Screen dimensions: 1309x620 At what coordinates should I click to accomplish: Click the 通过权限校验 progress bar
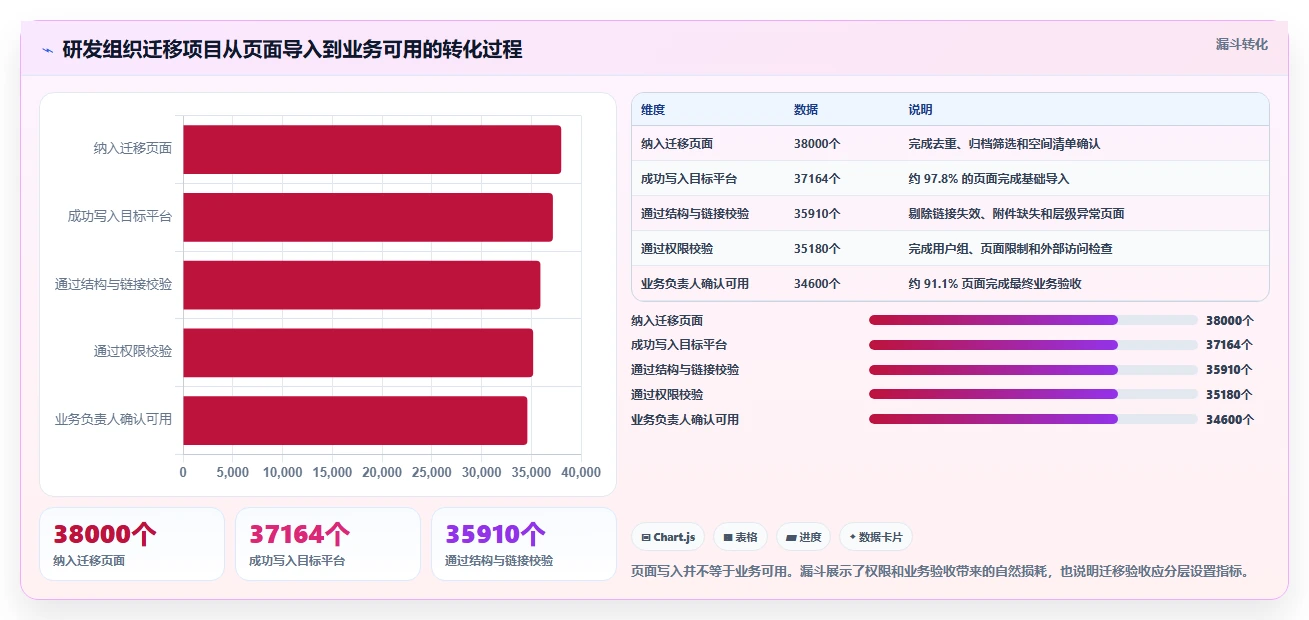[x=1033, y=394]
